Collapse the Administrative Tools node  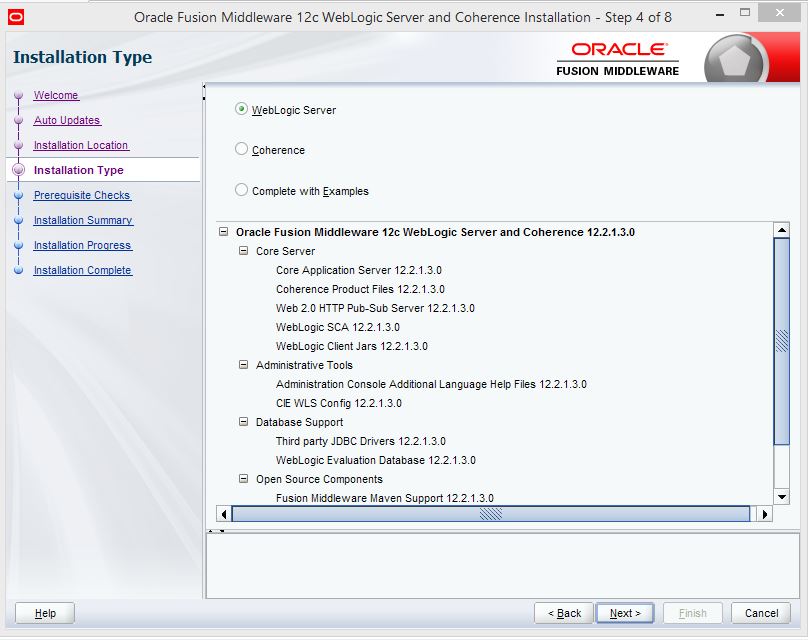tap(243, 365)
